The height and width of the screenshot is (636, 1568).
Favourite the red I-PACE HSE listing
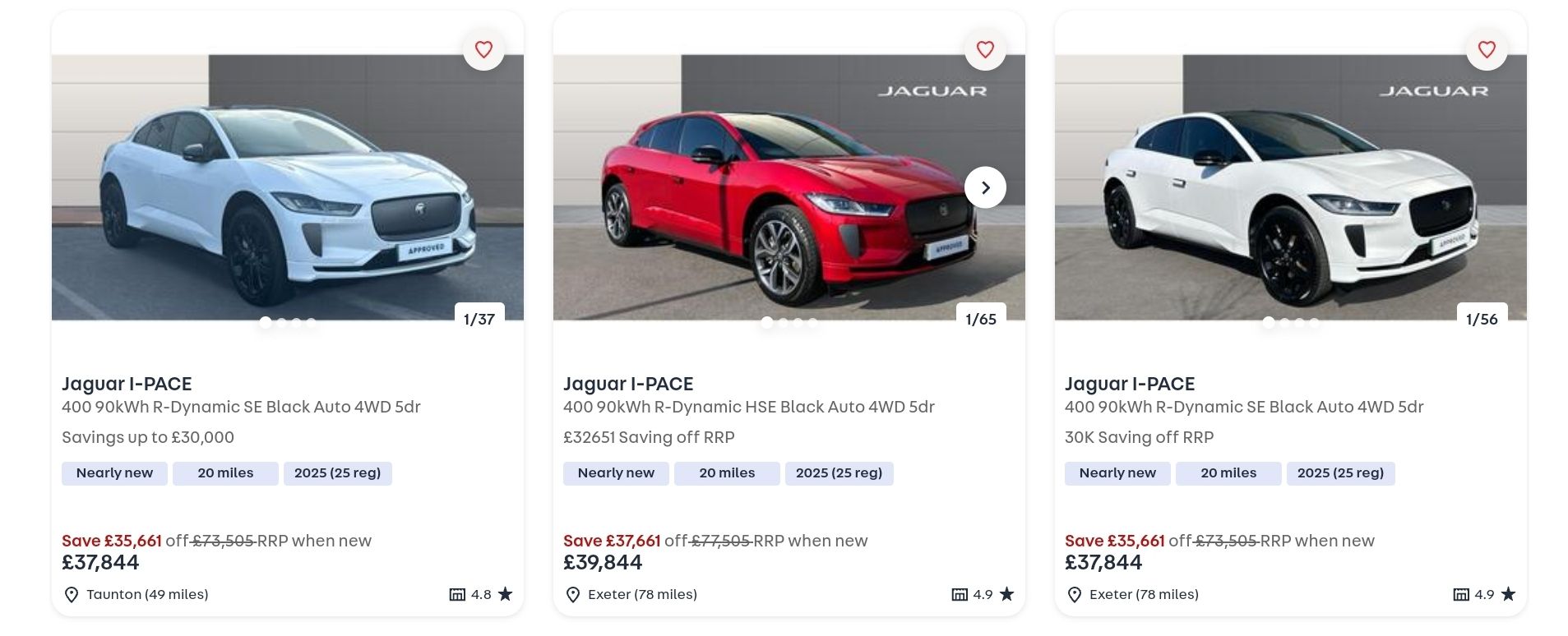click(985, 49)
